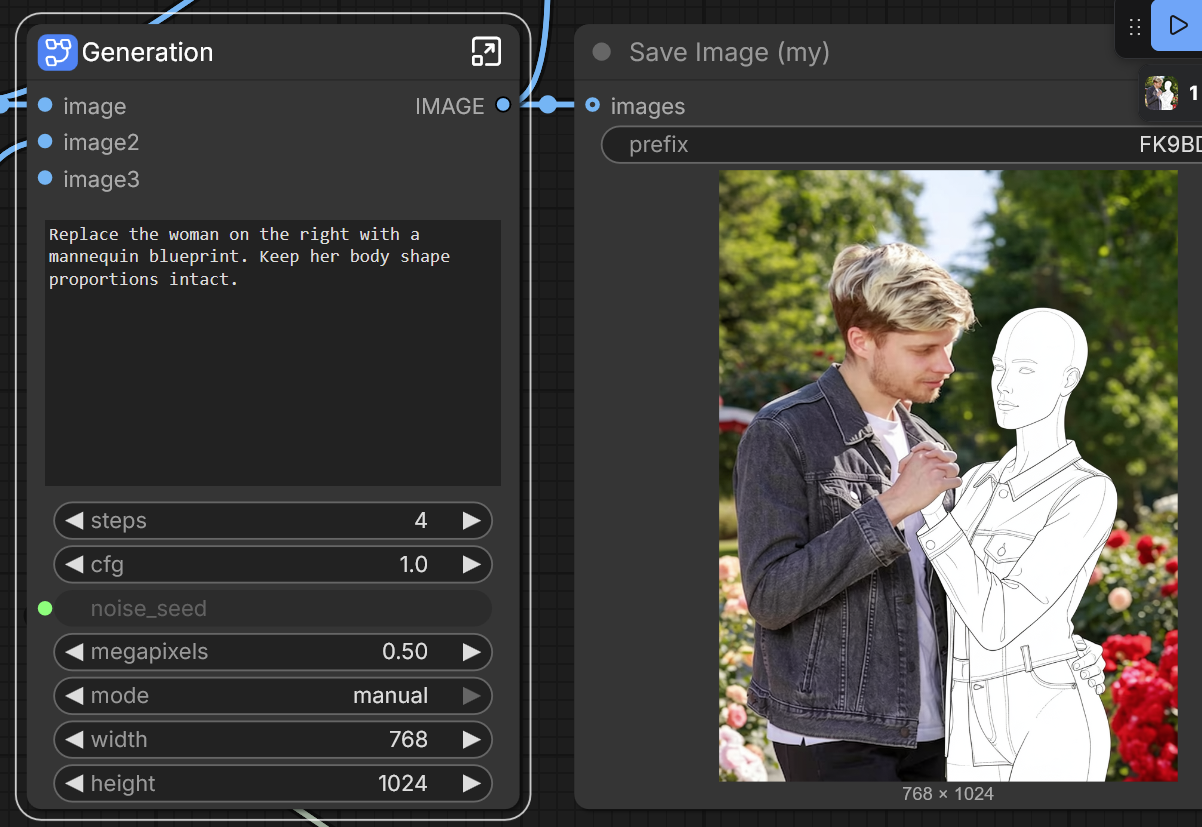
Task: Click inside the prompt text box
Action: (x=273, y=353)
